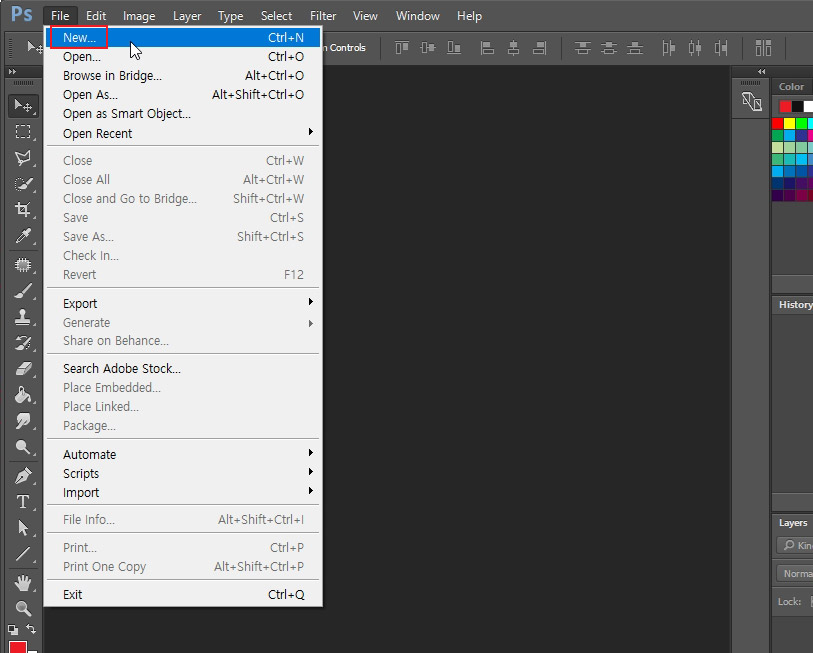Screen dimensions: 813x653
Task: Choose Browse in Bridge...
Action: click(x=183, y=76)
